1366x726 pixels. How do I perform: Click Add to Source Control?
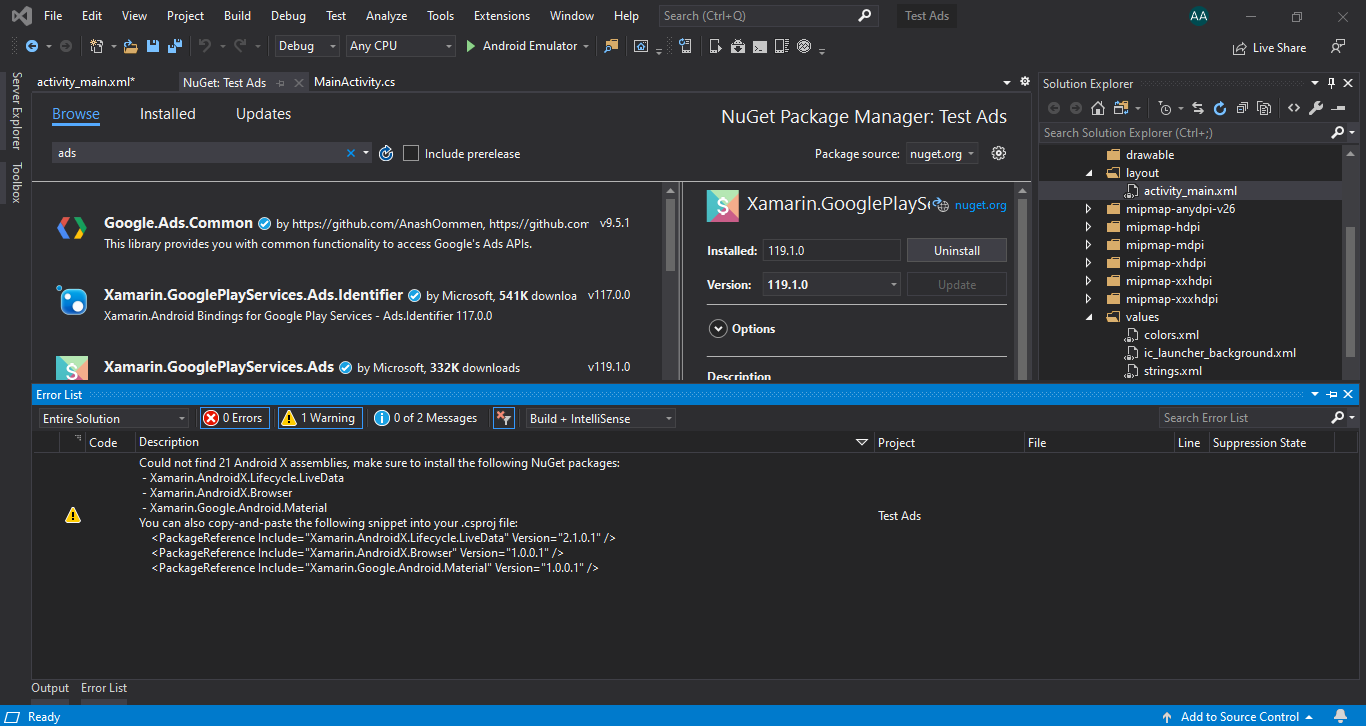[1240, 716]
